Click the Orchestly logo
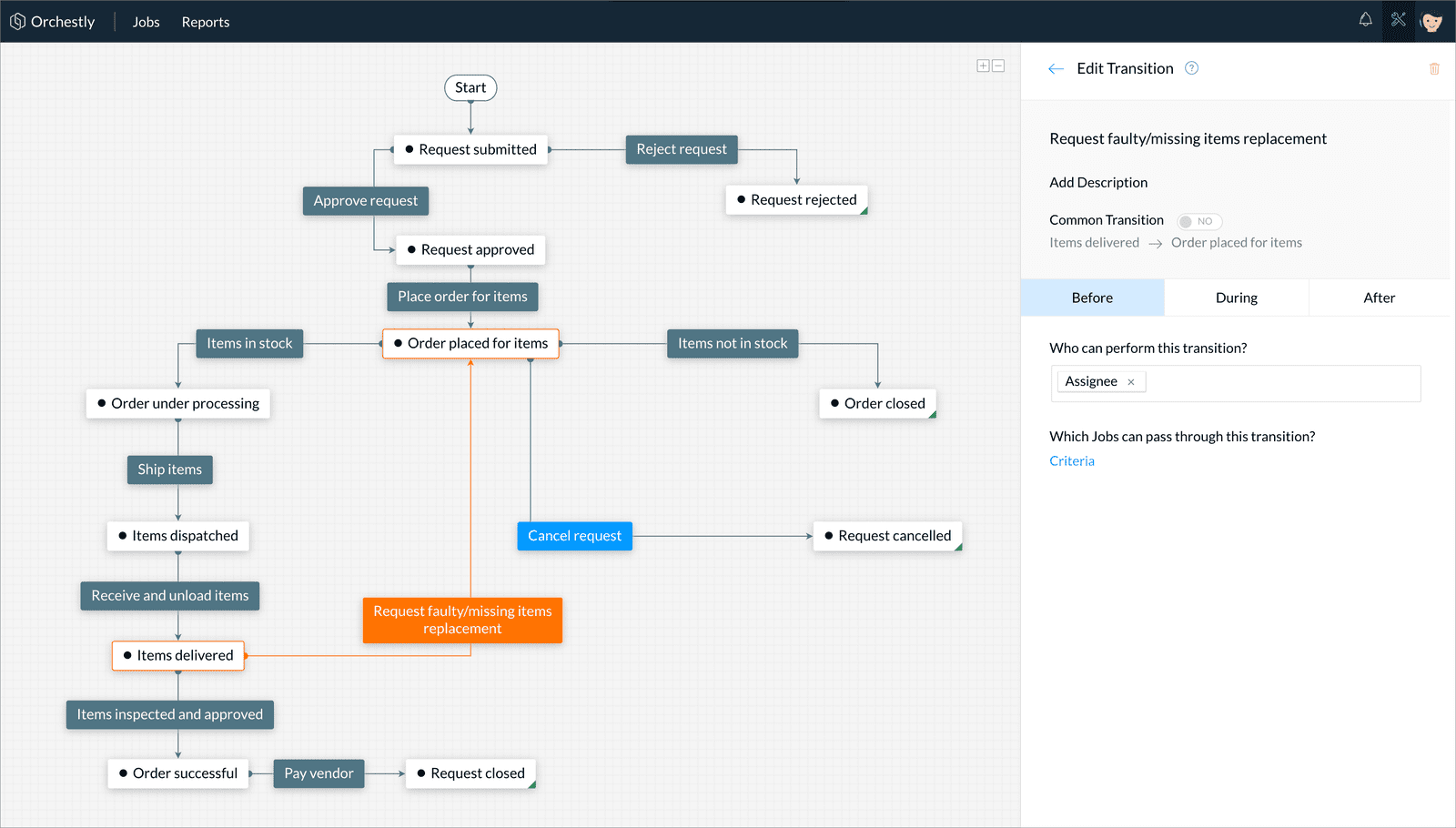1456x828 pixels. tap(52, 22)
